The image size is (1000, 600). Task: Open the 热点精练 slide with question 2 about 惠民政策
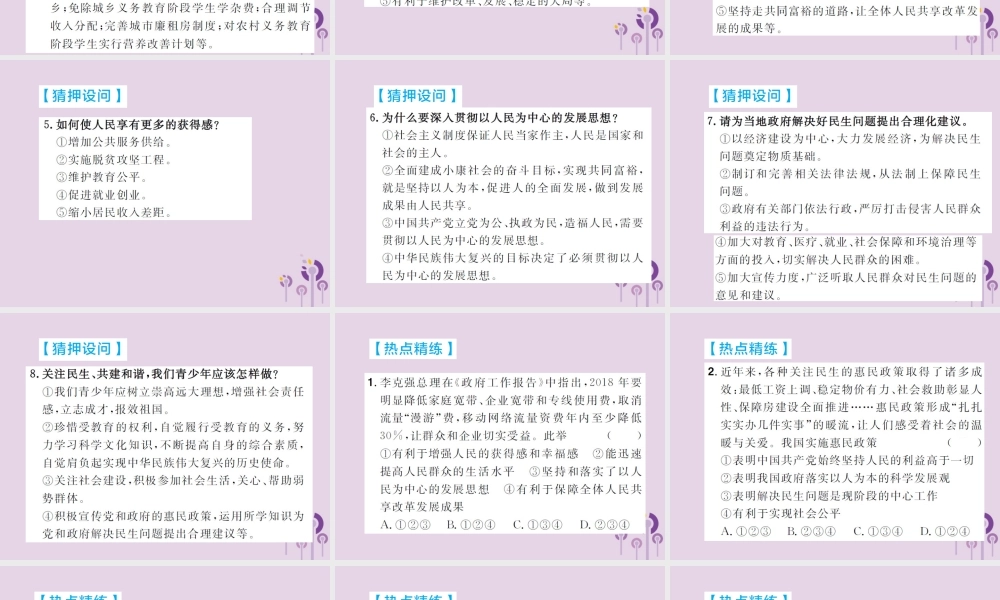click(x=835, y=436)
